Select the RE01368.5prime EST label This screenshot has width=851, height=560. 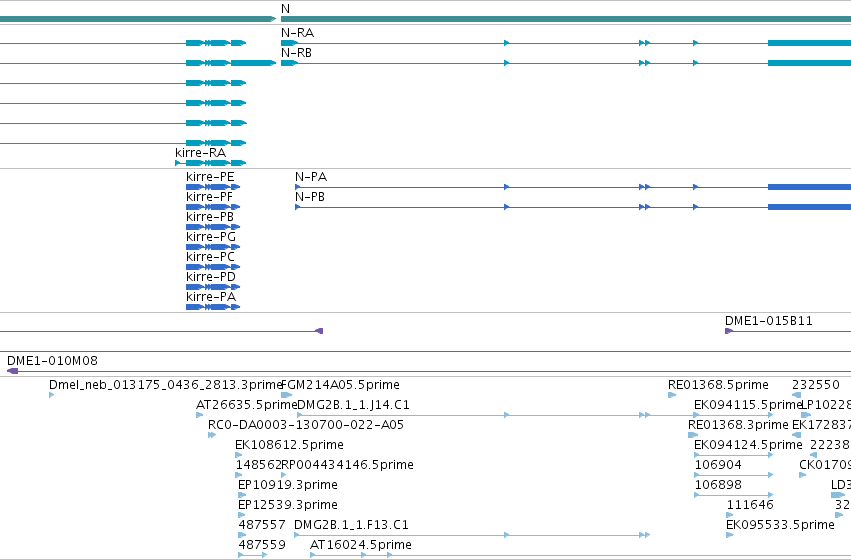click(718, 385)
